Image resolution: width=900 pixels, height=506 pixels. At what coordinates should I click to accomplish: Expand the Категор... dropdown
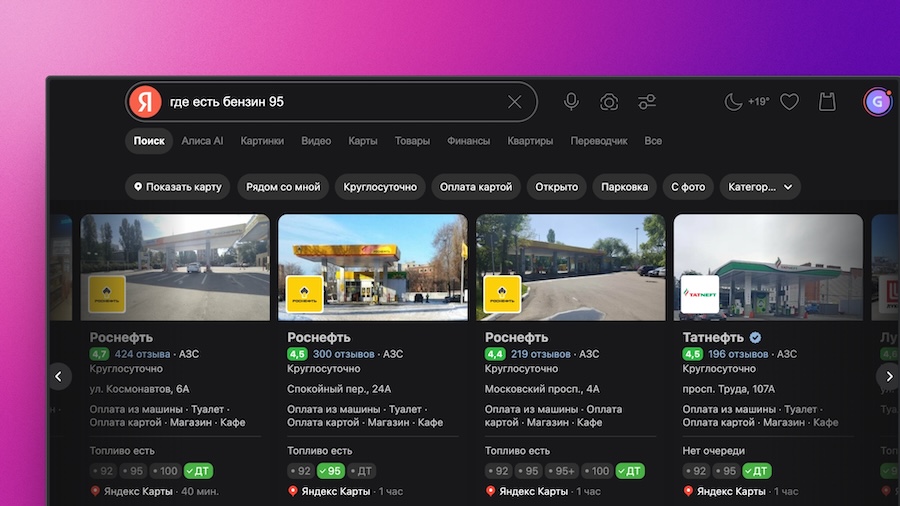click(760, 187)
